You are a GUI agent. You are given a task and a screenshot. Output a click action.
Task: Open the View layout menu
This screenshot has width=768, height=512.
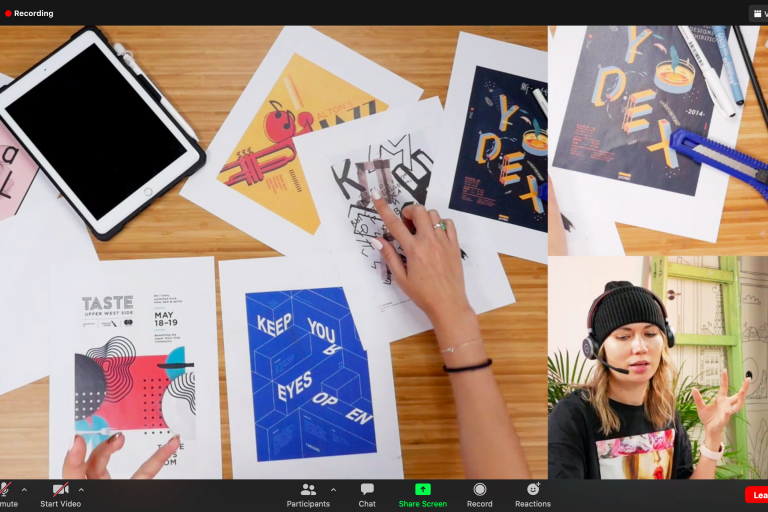758,13
